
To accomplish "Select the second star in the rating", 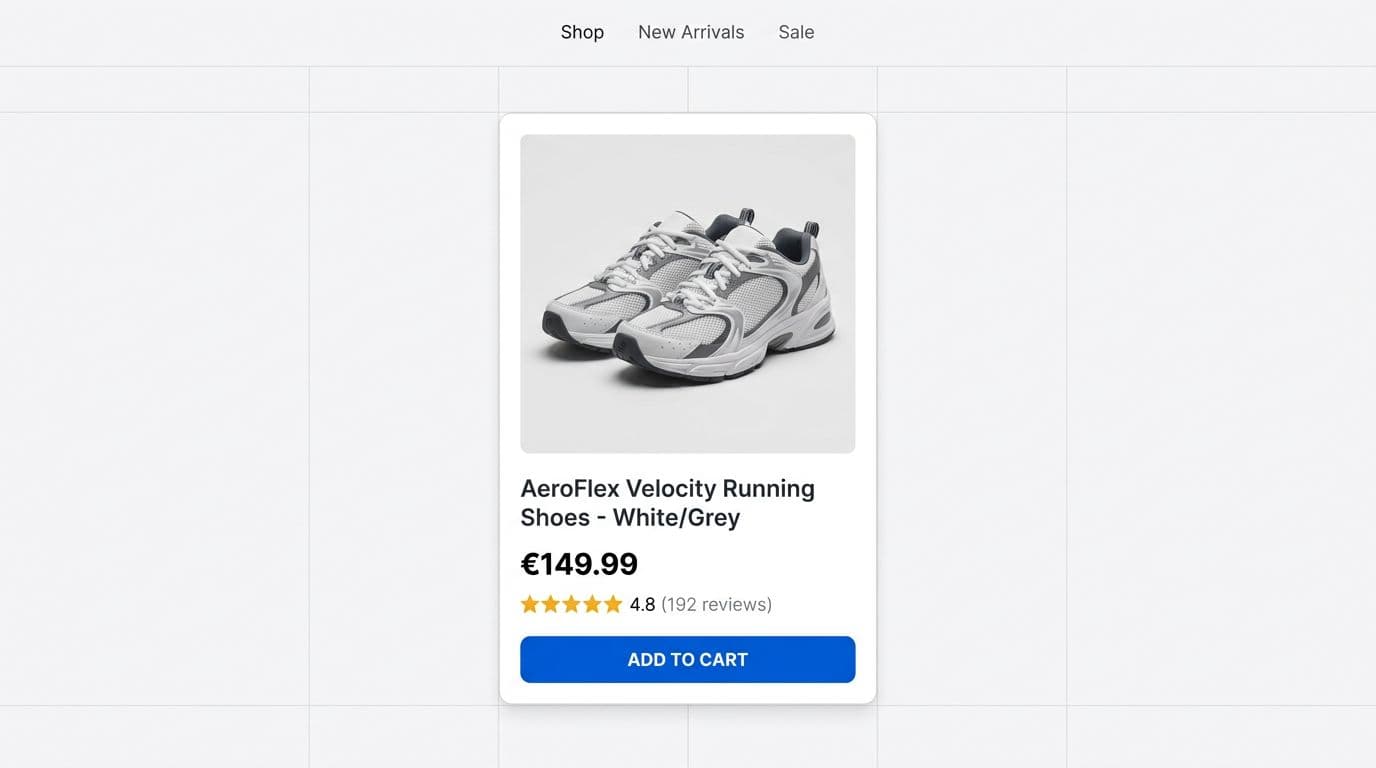I will tap(550, 604).
